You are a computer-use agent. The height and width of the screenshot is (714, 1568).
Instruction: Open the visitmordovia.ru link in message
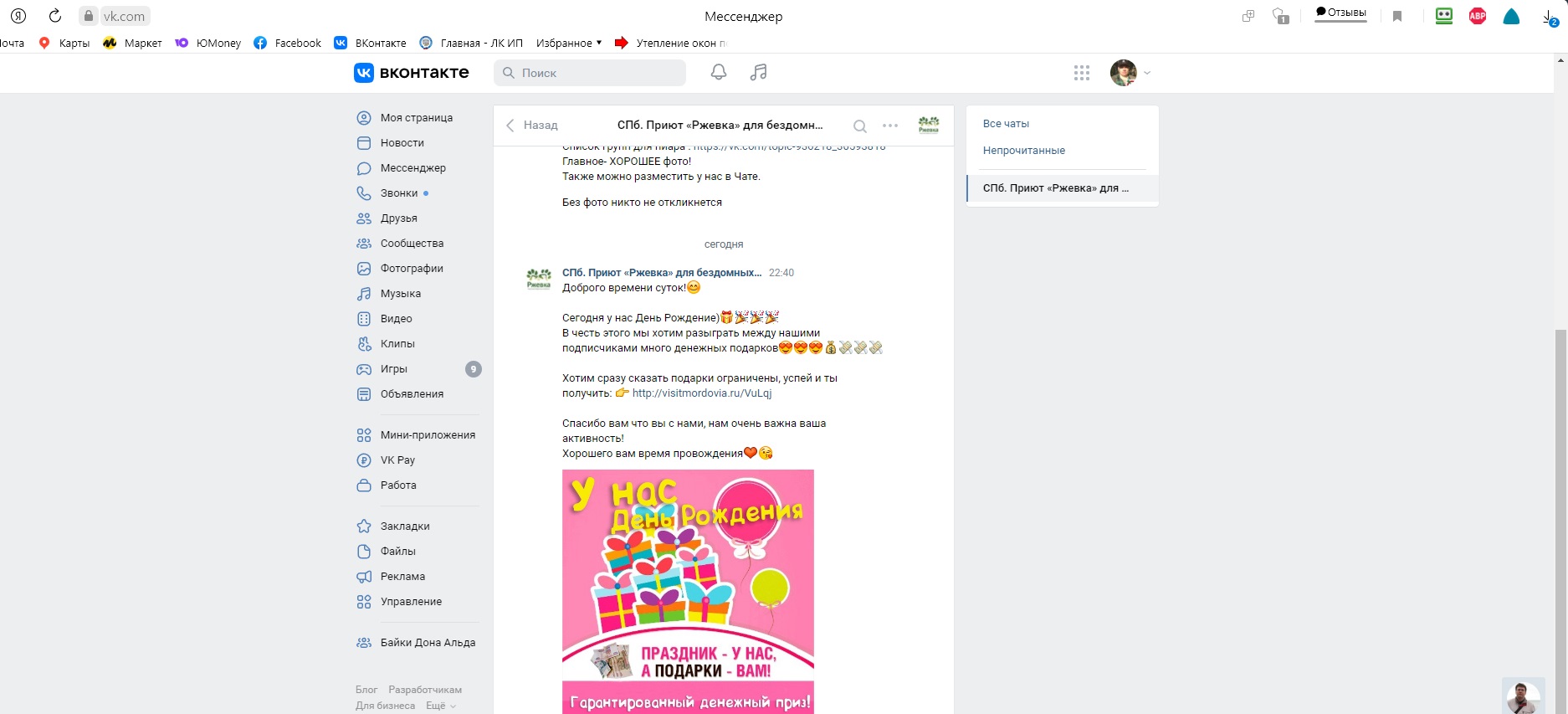click(x=701, y=393)
